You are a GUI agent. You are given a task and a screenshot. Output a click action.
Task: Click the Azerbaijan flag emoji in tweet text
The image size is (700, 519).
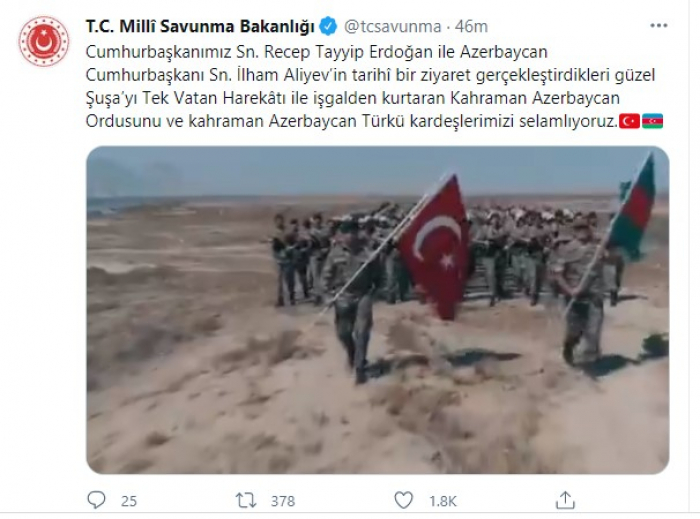[x=652, y=121]
